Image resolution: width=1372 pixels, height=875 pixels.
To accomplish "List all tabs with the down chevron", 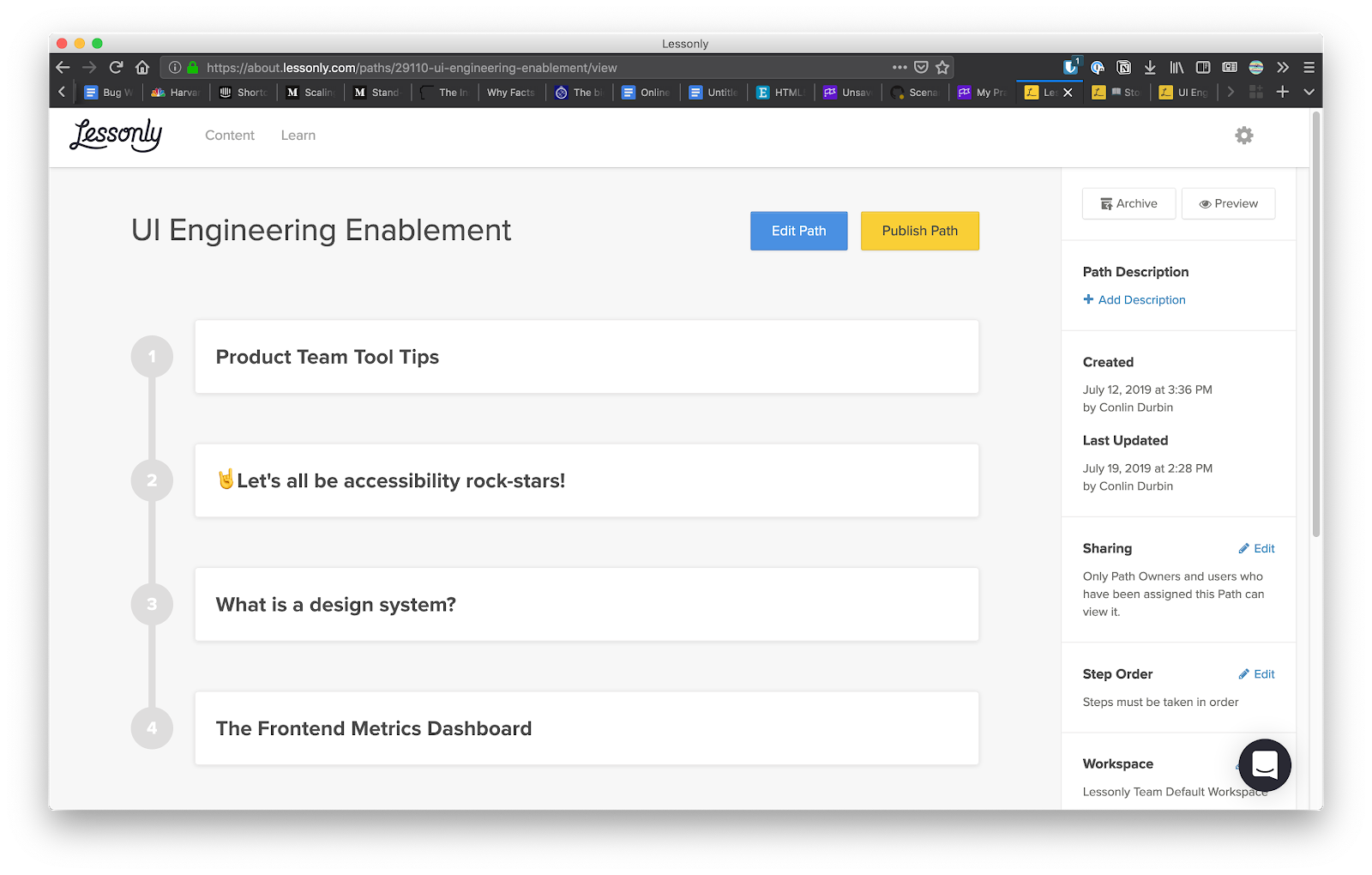I will tap(1309, 92).
